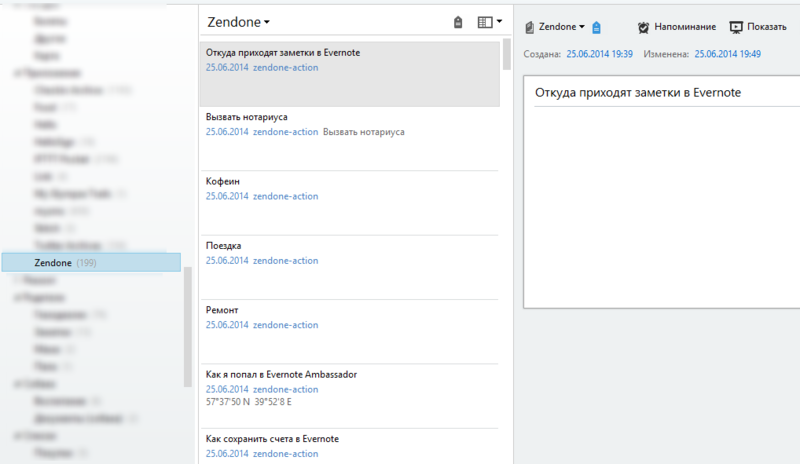This screenshot has width=800, height=464.
Task: Open the 'Кофеин' note
Action: click(350, 203)
